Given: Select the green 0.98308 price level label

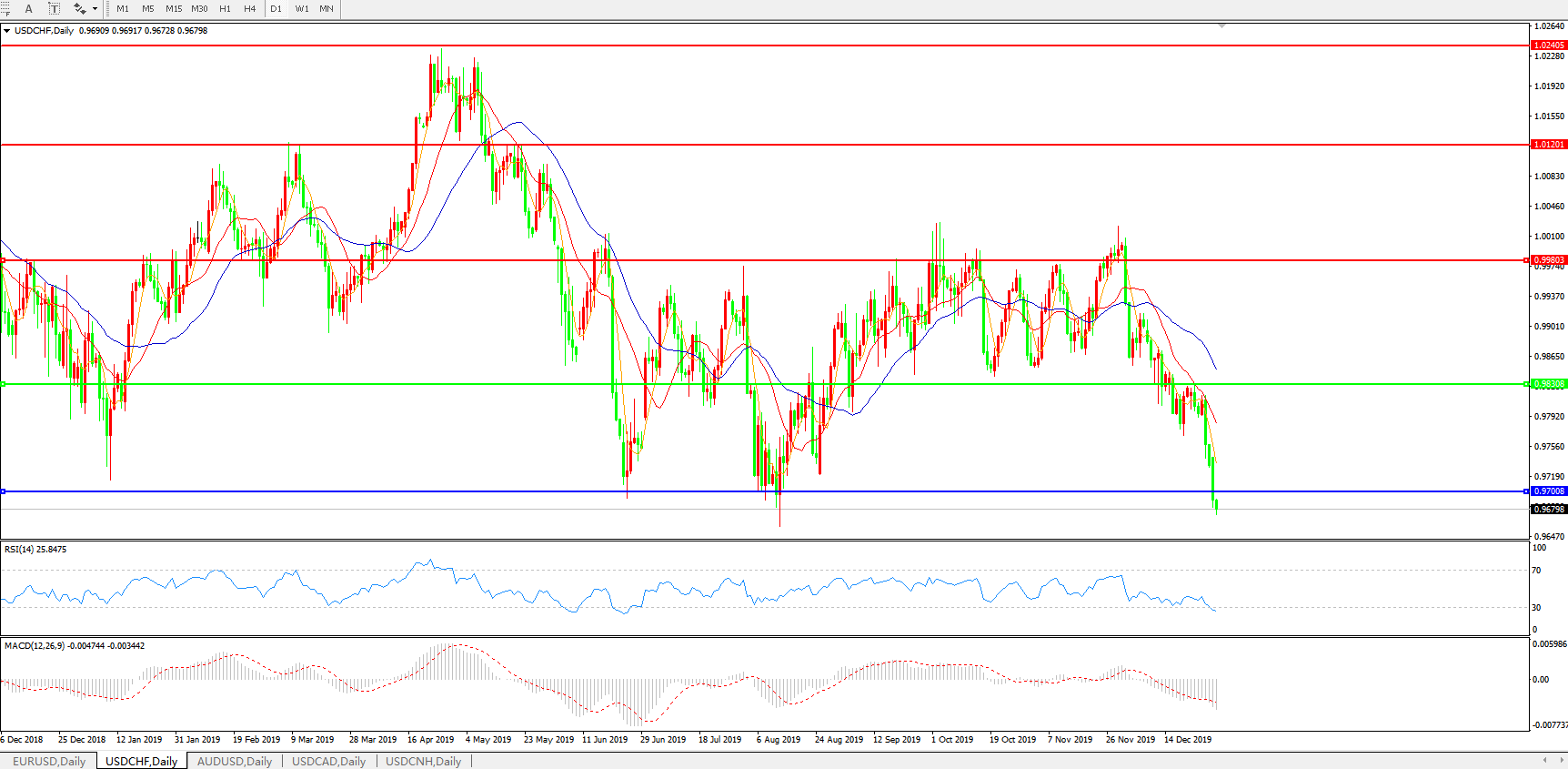Looking at the screenshot, I should (x=1549, y=384).
